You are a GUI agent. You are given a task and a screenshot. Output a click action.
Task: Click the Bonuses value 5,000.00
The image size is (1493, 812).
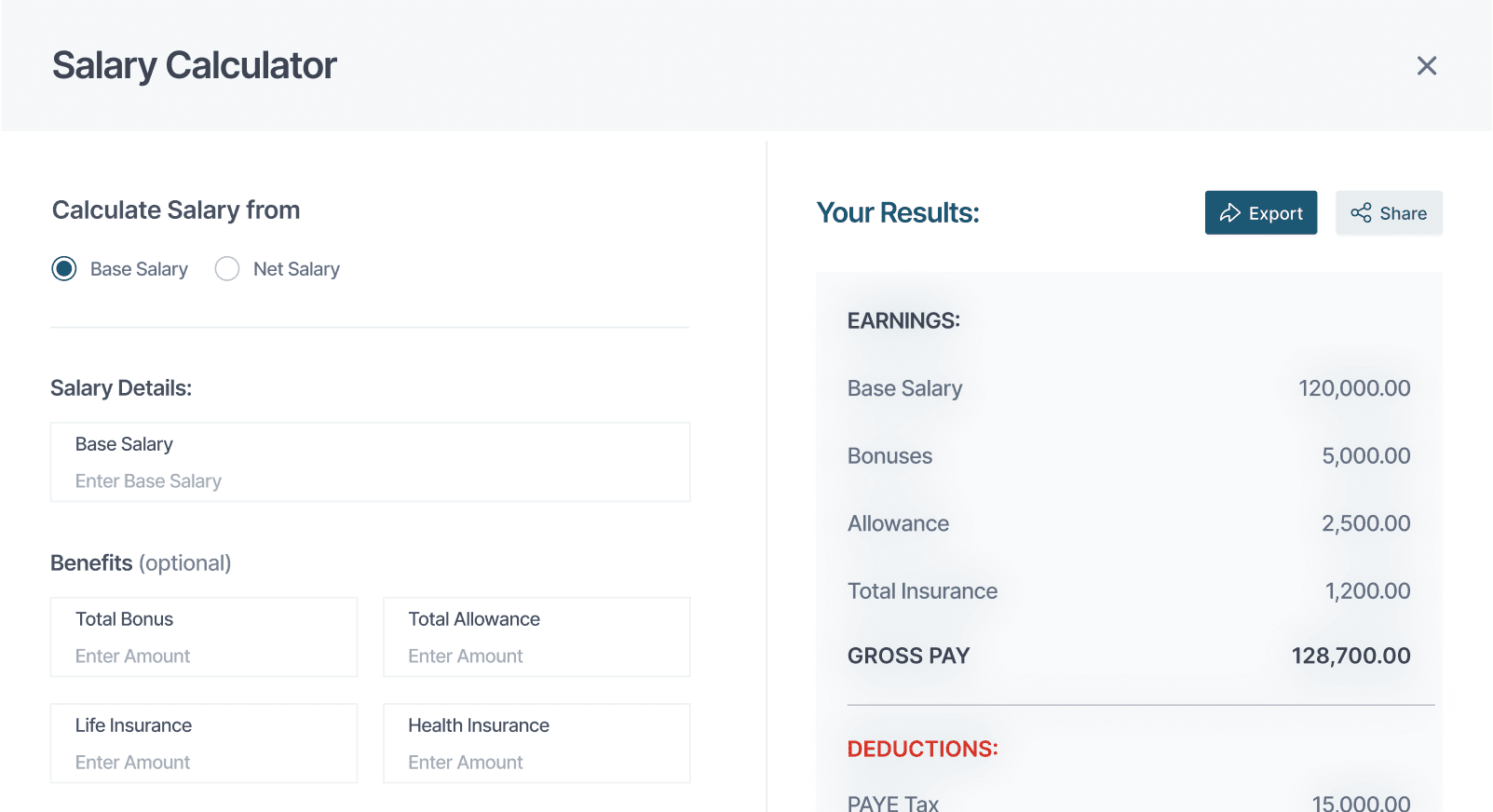point(1365,456)
